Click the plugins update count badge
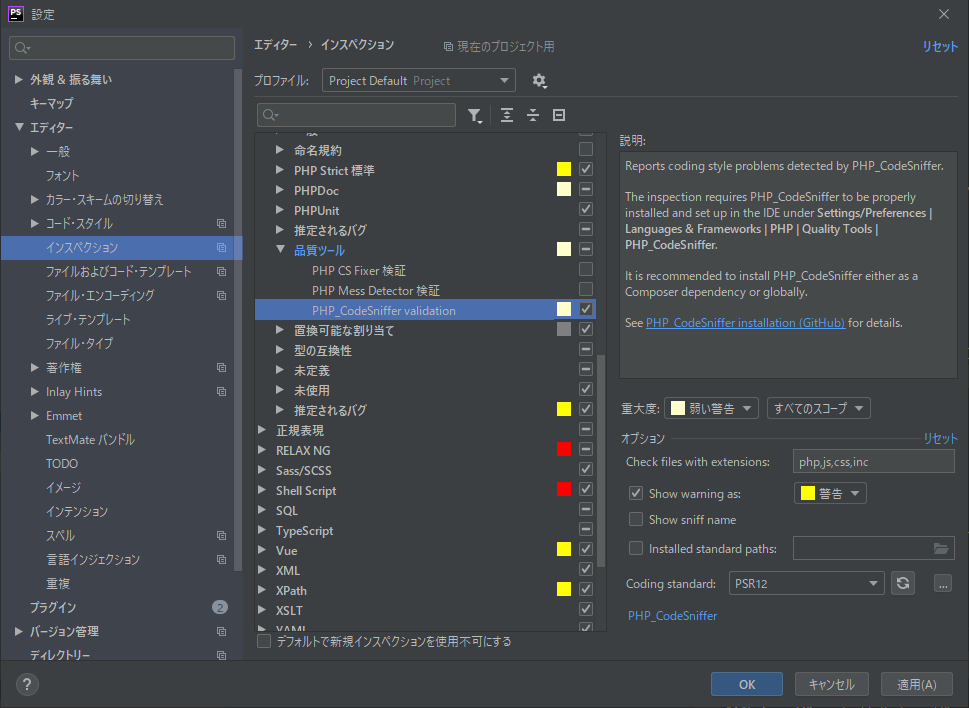Image resolution: width=969 pixels, height=708 pixels. point(219,607)
